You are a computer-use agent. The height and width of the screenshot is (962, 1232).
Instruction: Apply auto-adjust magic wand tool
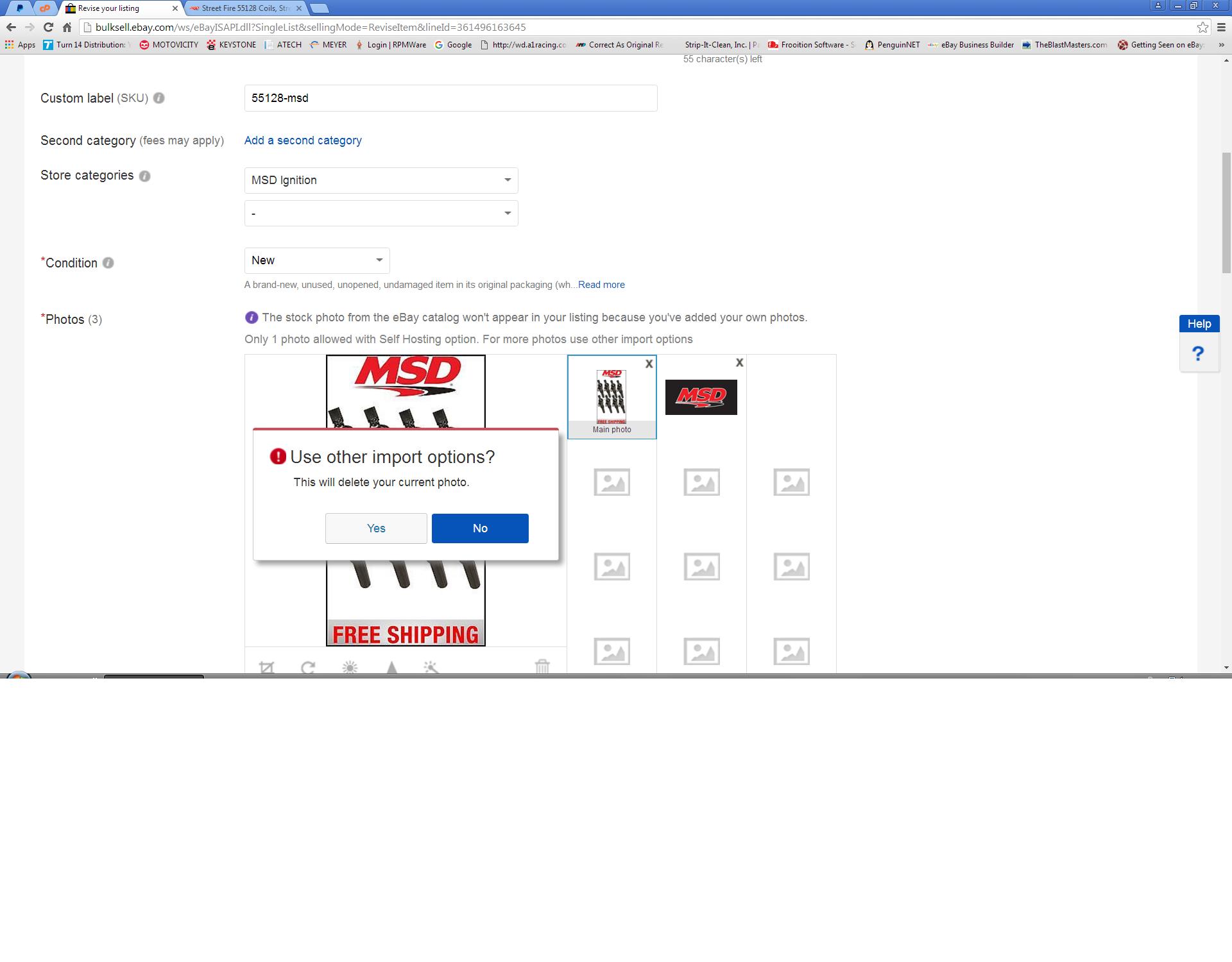click(x=431, y=667)
